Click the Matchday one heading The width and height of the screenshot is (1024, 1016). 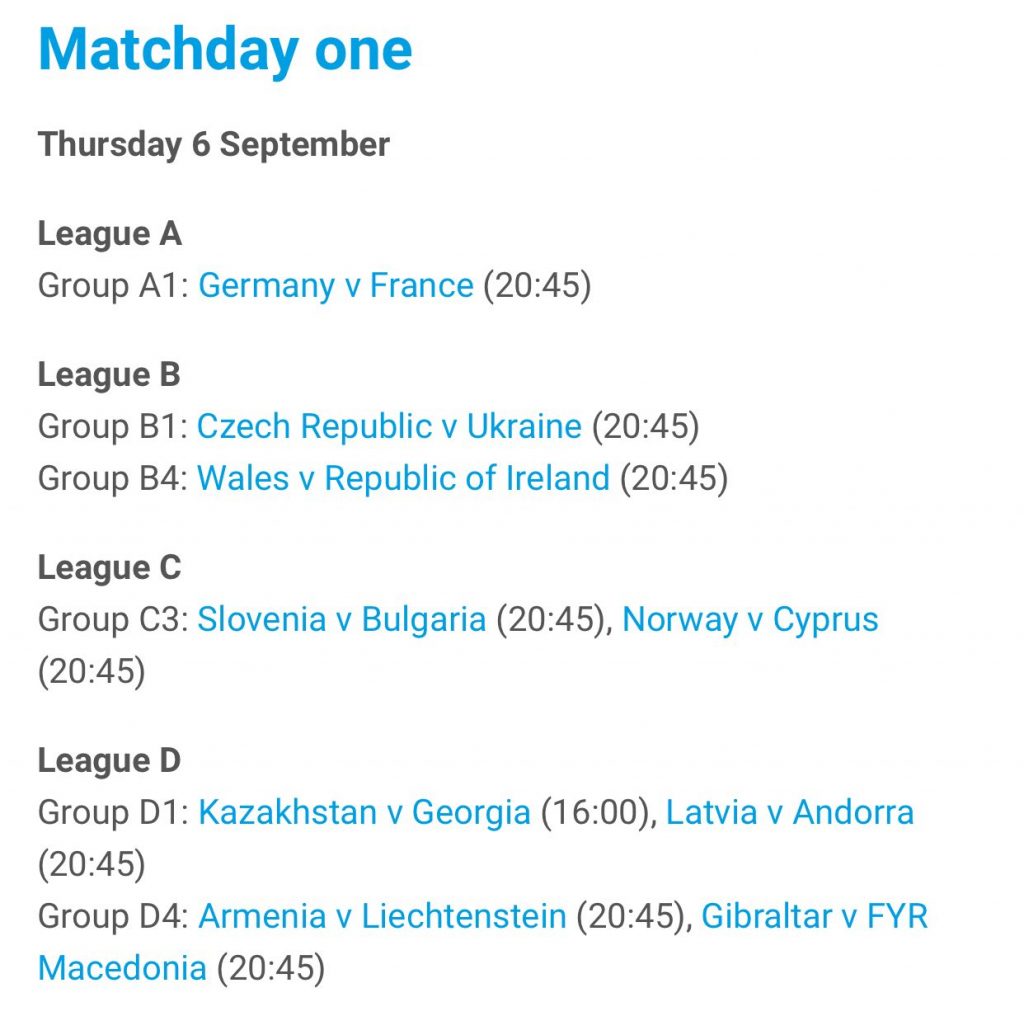click(x=225, y=49)
